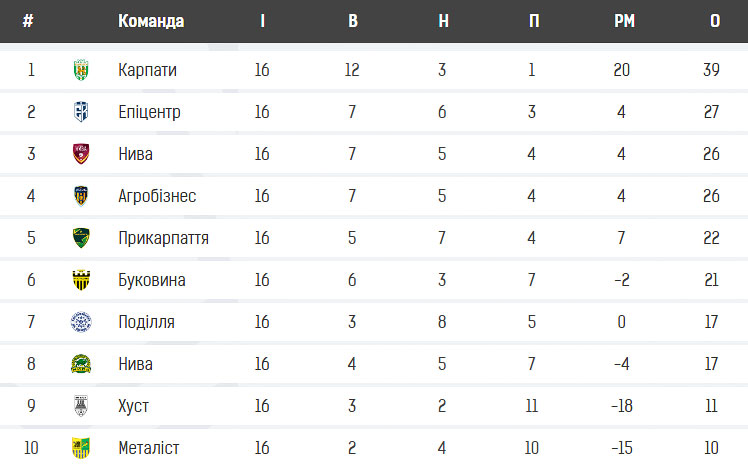Sort by the О points column header
Screen dimensions: 748x467
[x=715, y=21]
